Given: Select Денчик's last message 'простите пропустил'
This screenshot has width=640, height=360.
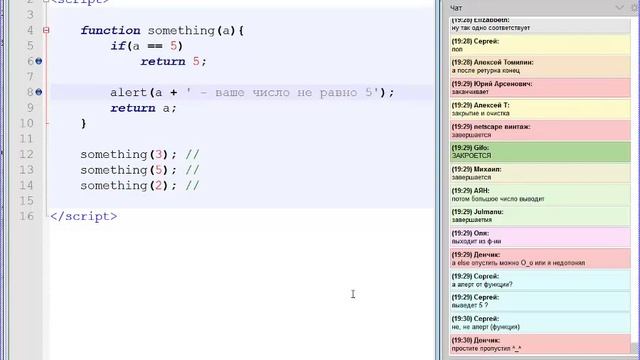Looking at the screenshot, I should coord(540,344).
